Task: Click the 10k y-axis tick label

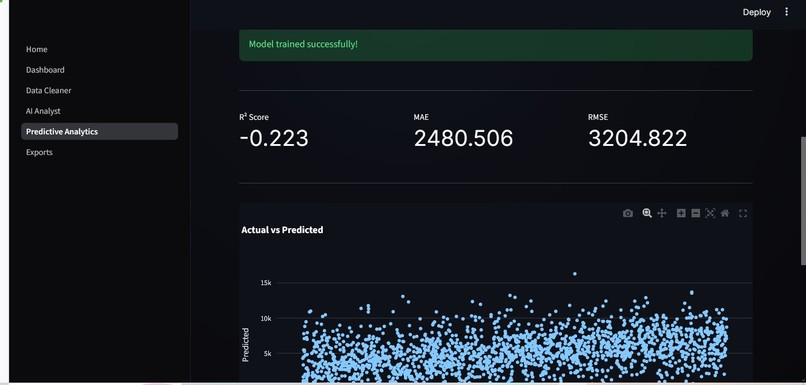Action: pos(266,318)
